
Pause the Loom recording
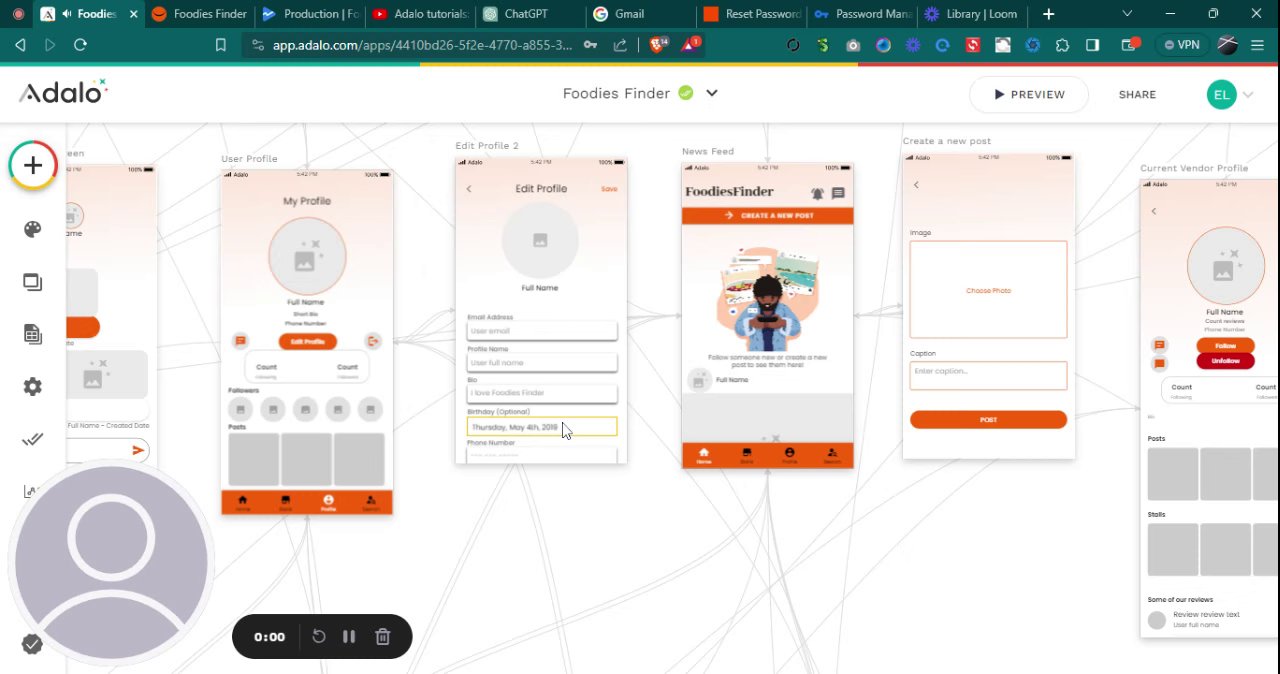coord(349,637)
